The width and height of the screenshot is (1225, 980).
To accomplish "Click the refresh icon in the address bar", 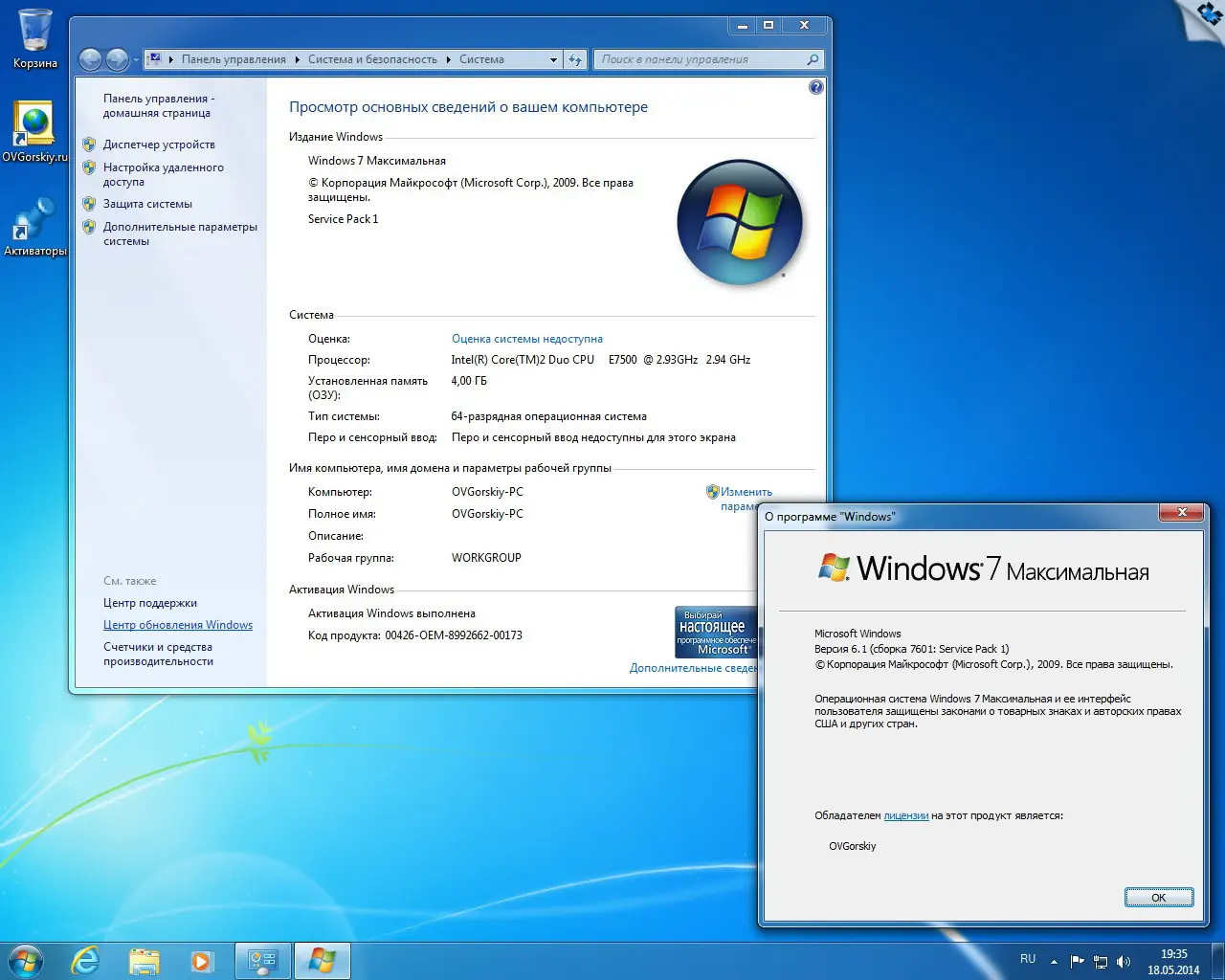I will click(x=575, y=58).
